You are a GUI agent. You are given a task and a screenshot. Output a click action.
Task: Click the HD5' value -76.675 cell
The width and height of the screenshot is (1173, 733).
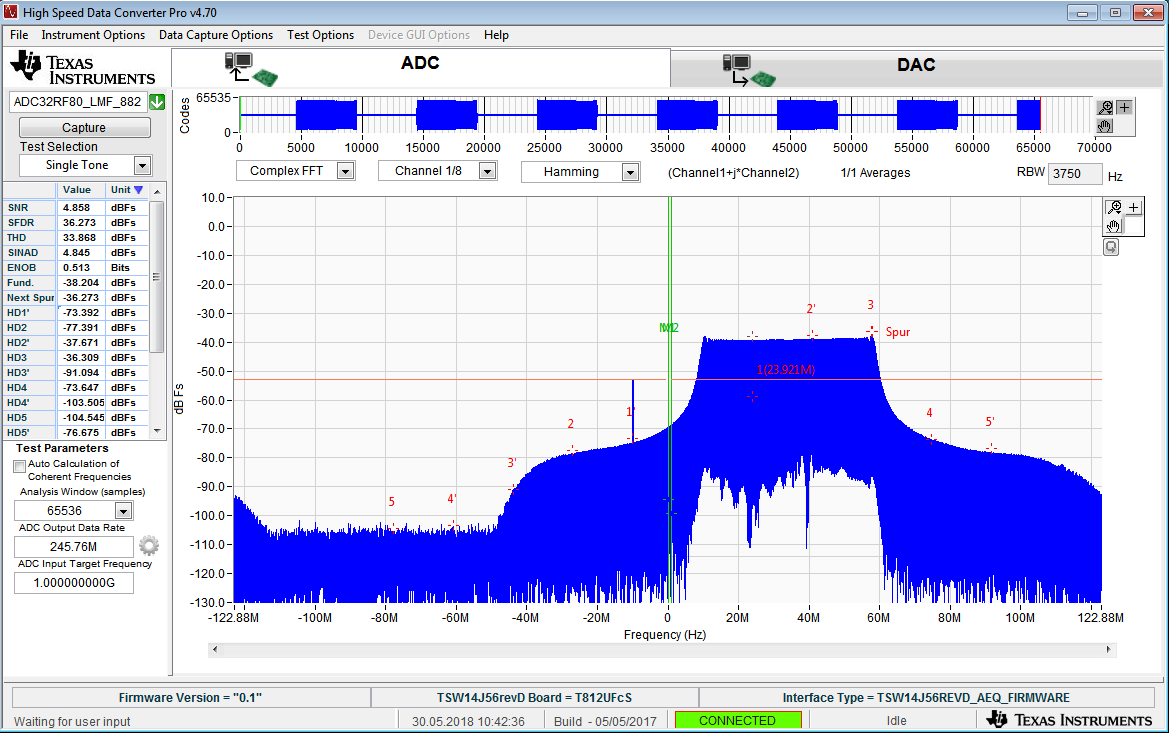point(81,432)
